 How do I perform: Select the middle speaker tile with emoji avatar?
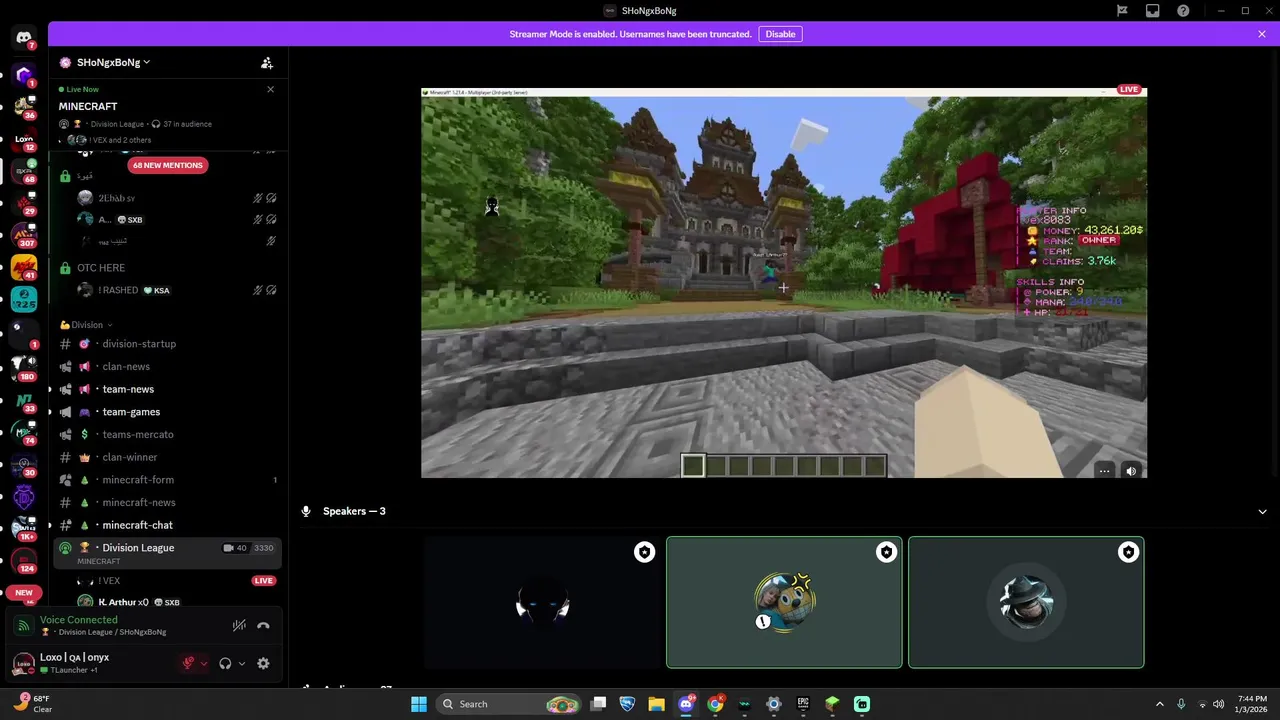[784, 602]
